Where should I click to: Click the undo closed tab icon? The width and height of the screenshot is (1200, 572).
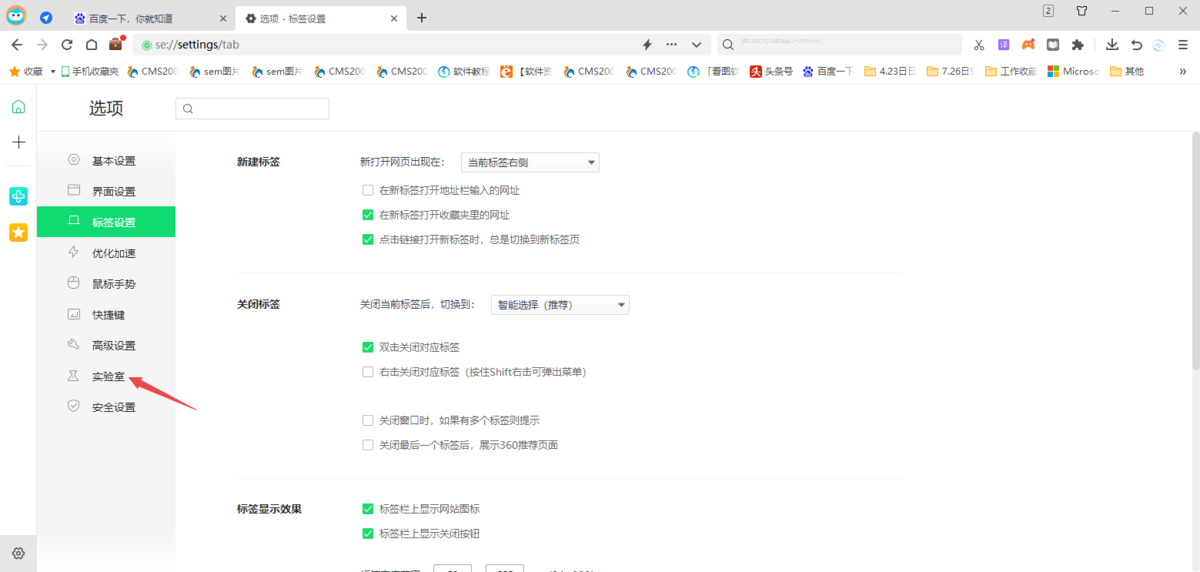click(x=1136, y=44)
